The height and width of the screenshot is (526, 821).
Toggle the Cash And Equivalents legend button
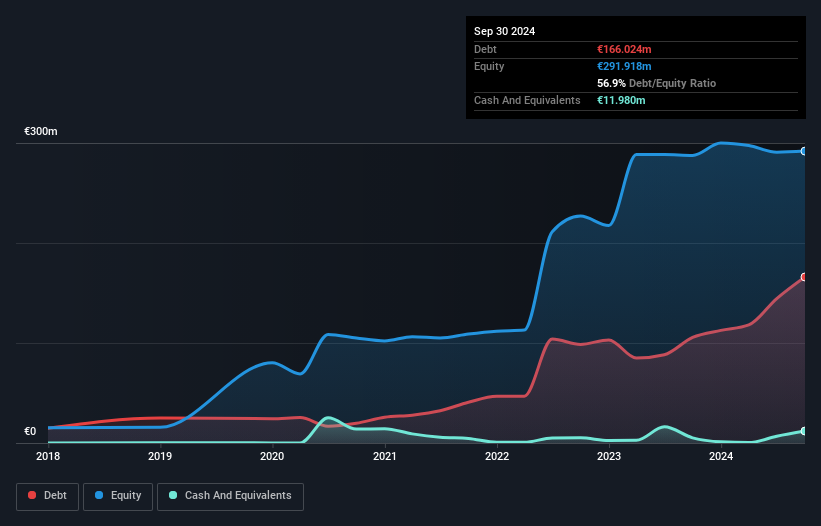pos(230,496)
